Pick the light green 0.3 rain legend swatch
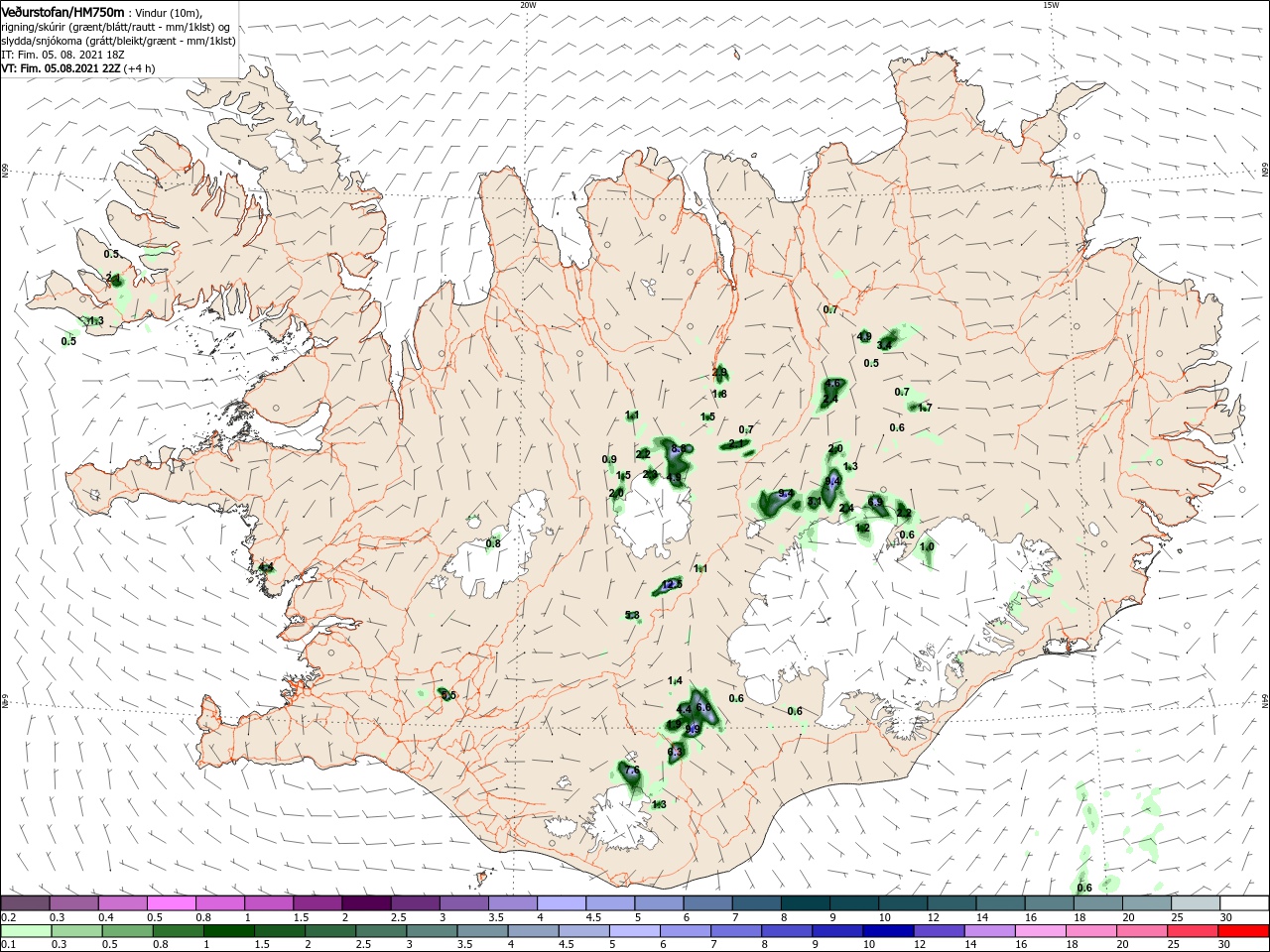This screenshot has height=952, width=1270. click(x=77, y=931)
